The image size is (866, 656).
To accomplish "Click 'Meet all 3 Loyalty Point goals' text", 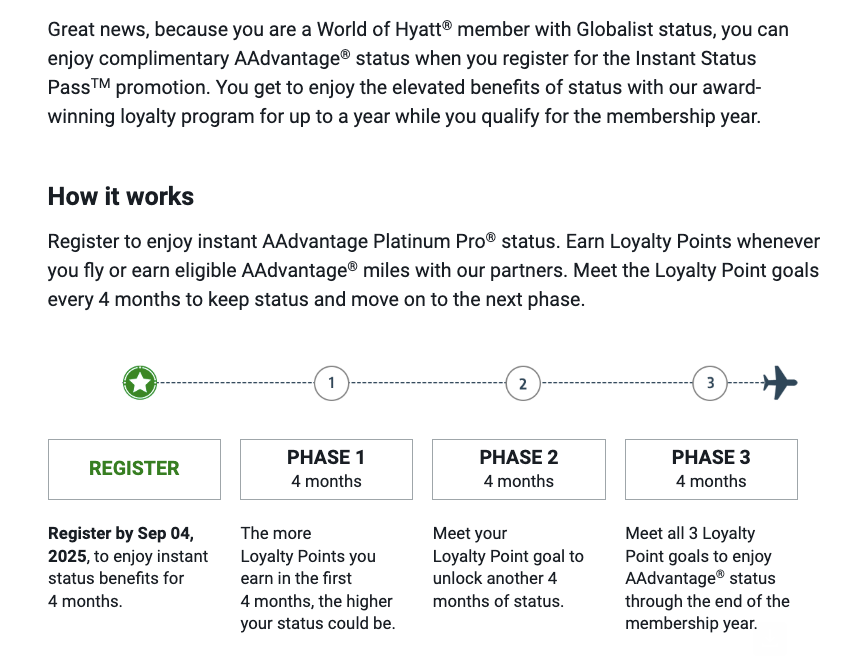I will pos(707,578).
